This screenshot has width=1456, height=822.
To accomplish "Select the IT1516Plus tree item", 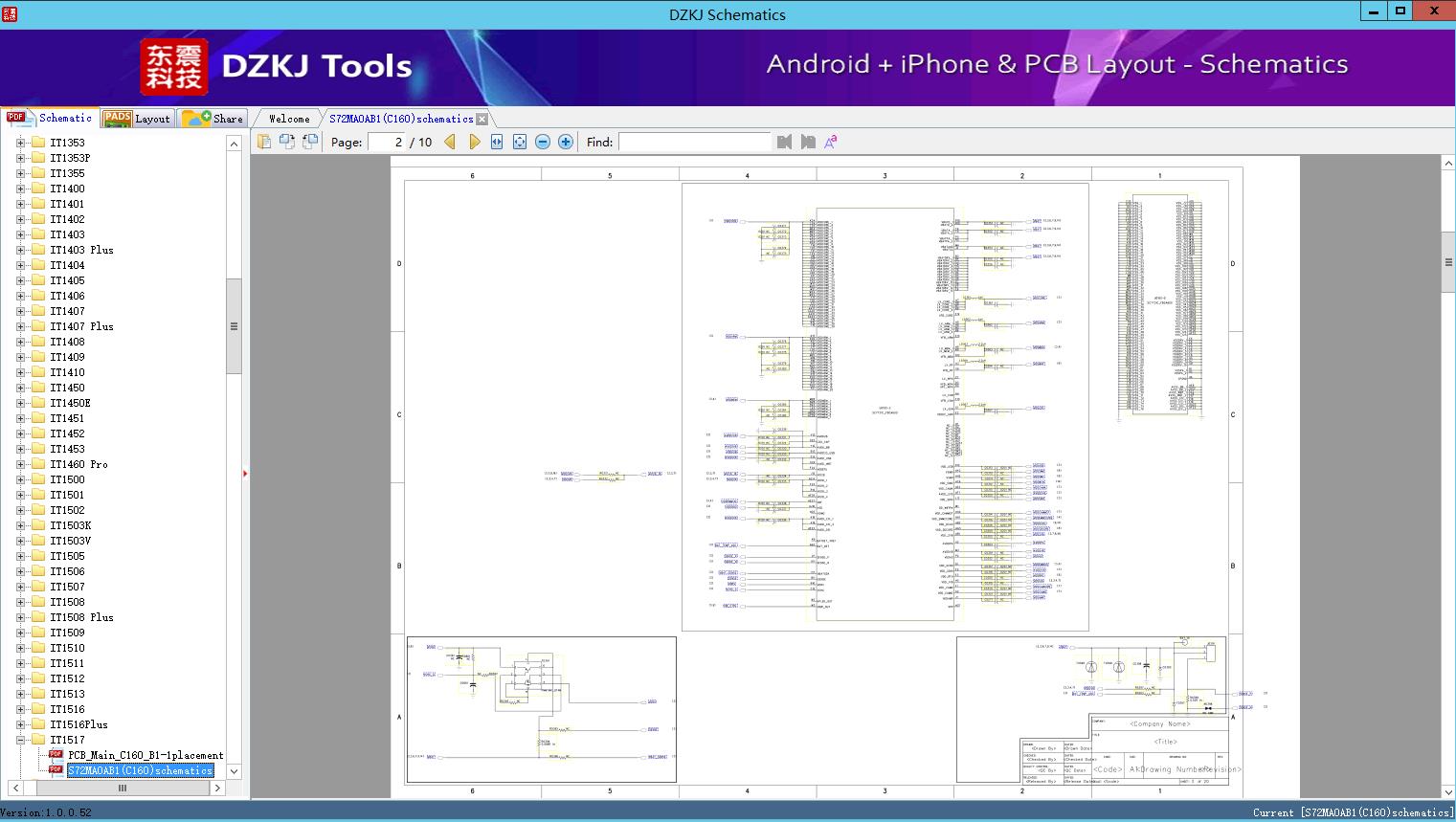I will coord(78,724).
